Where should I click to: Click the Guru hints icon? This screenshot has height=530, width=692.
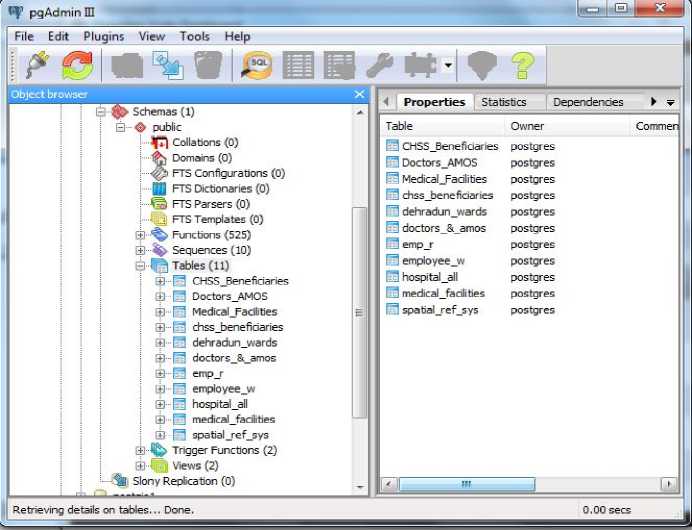click(x=481, y=65)
